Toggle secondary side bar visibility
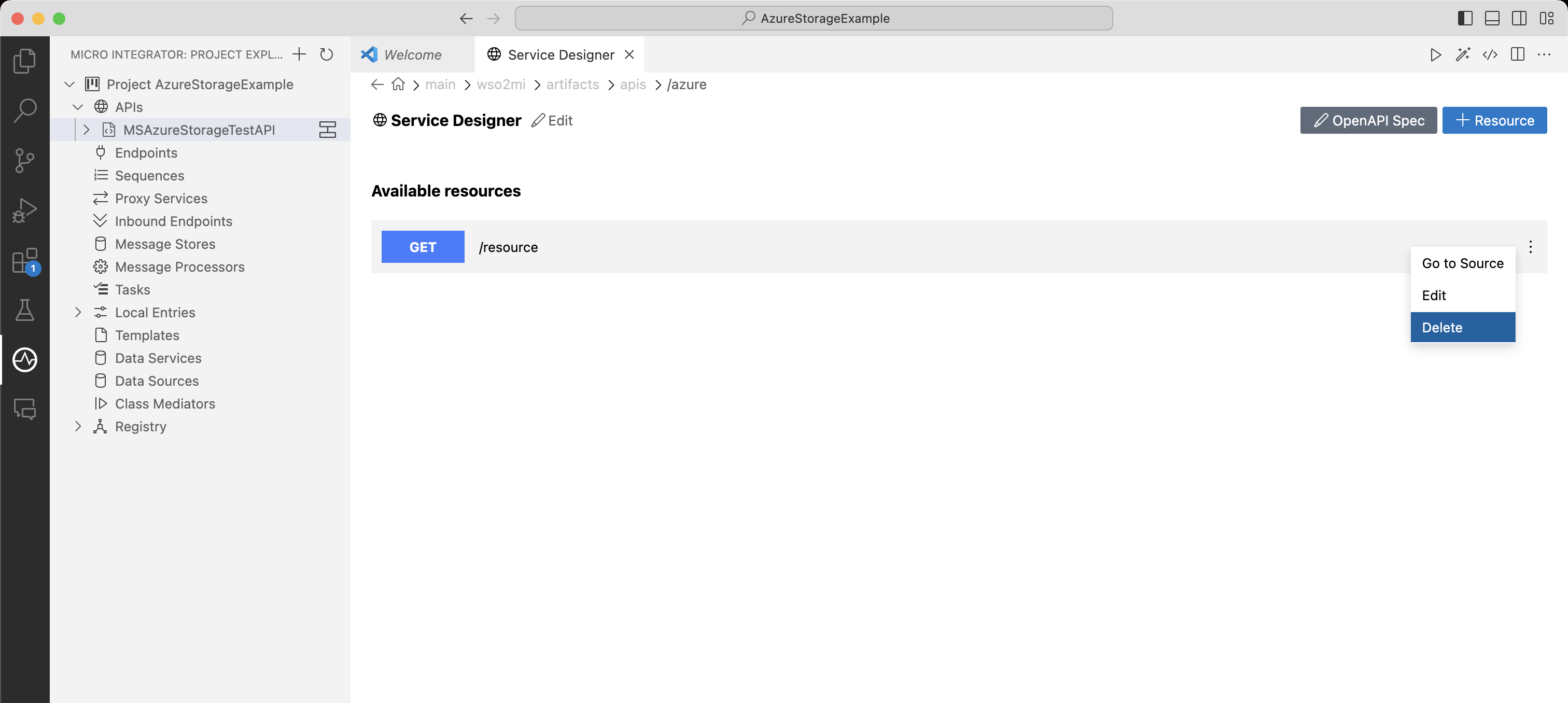1568x703 pixels. [x=1519, y=18]
